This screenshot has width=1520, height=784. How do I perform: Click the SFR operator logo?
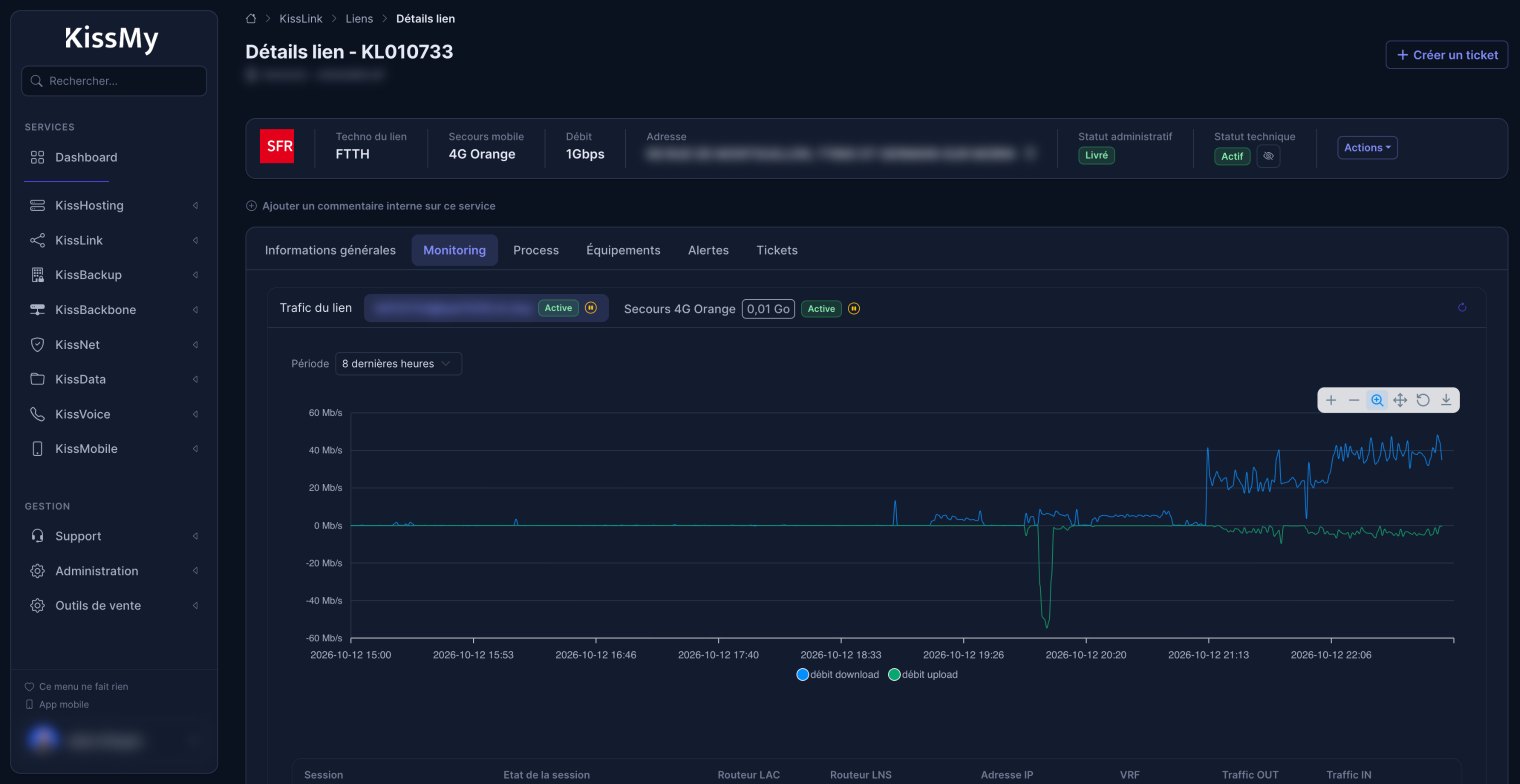(277, 146)
